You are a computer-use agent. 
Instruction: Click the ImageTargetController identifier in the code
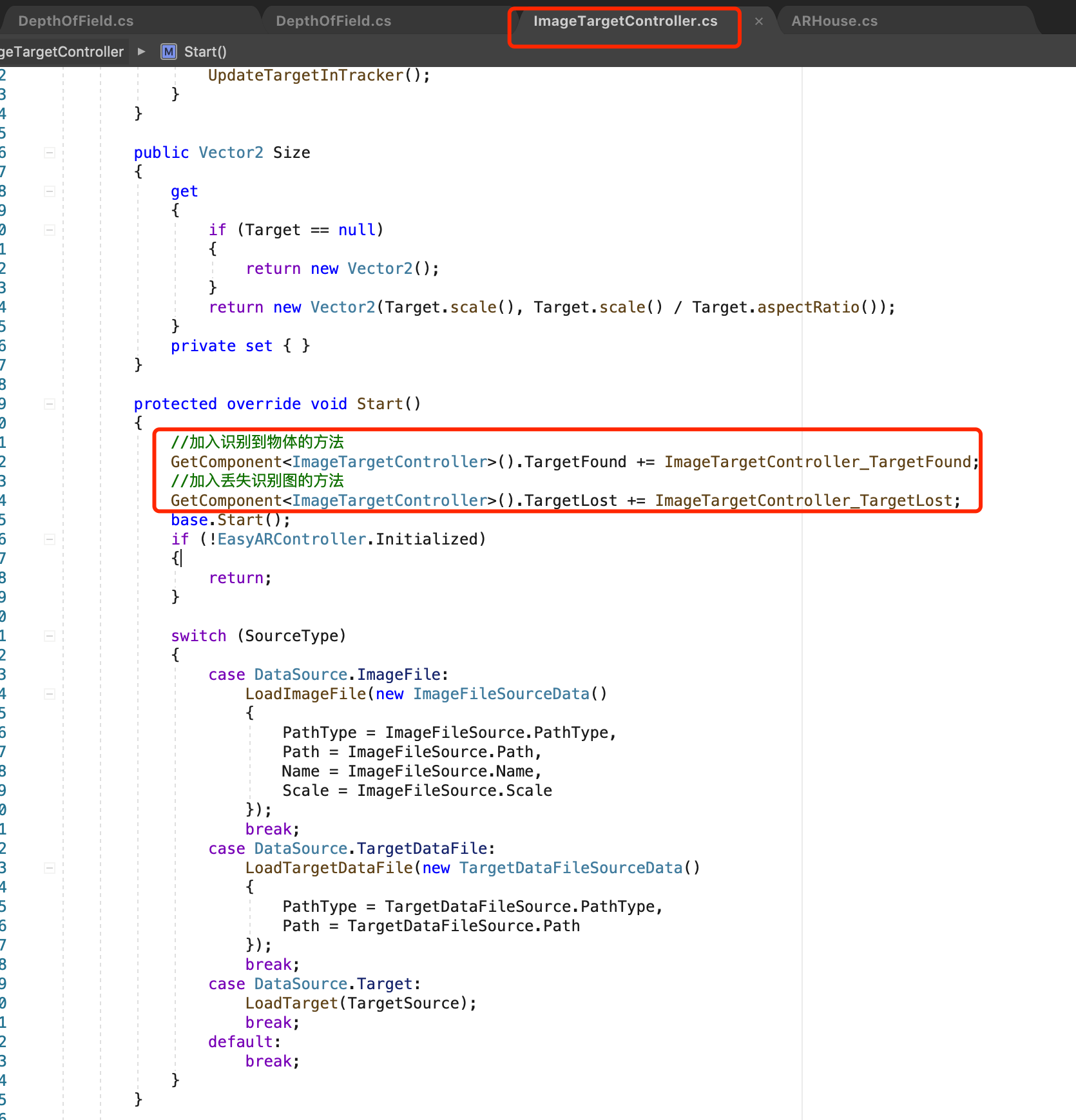click(389, 461)
